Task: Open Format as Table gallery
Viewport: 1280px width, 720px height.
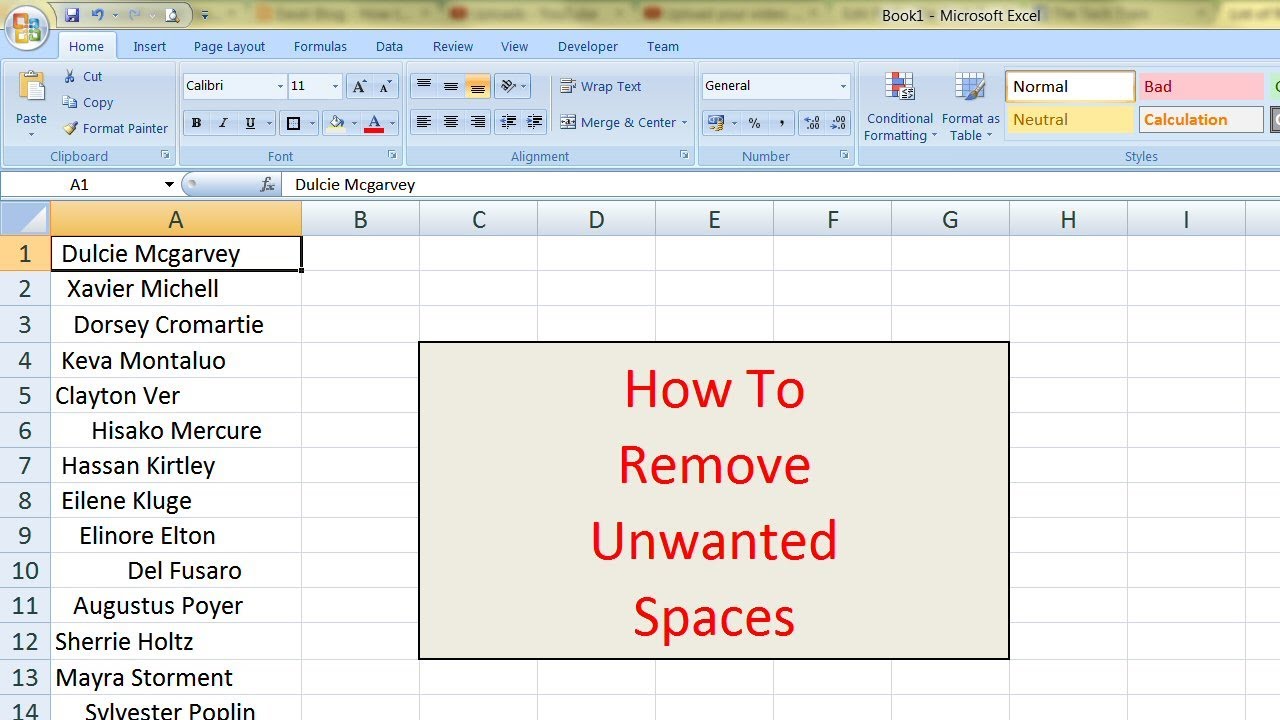Action: (970, 106)
